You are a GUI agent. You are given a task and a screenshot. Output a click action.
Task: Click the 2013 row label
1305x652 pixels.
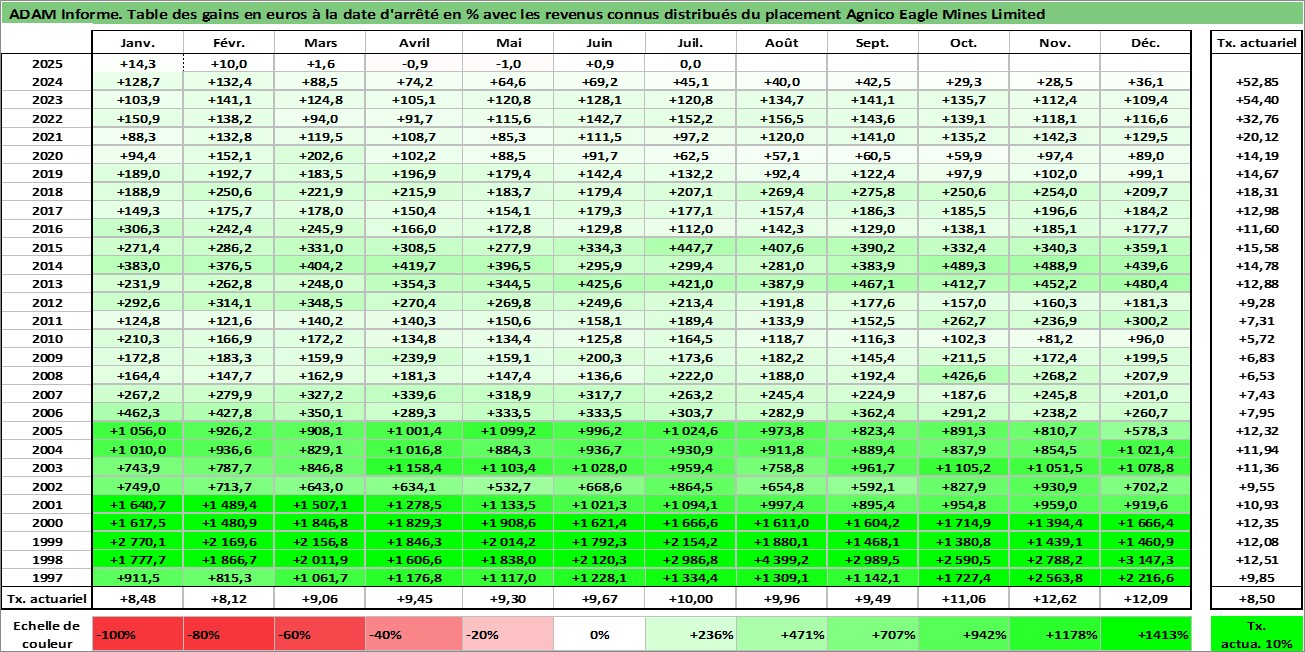pyautogui.click(x=46, y=285)
